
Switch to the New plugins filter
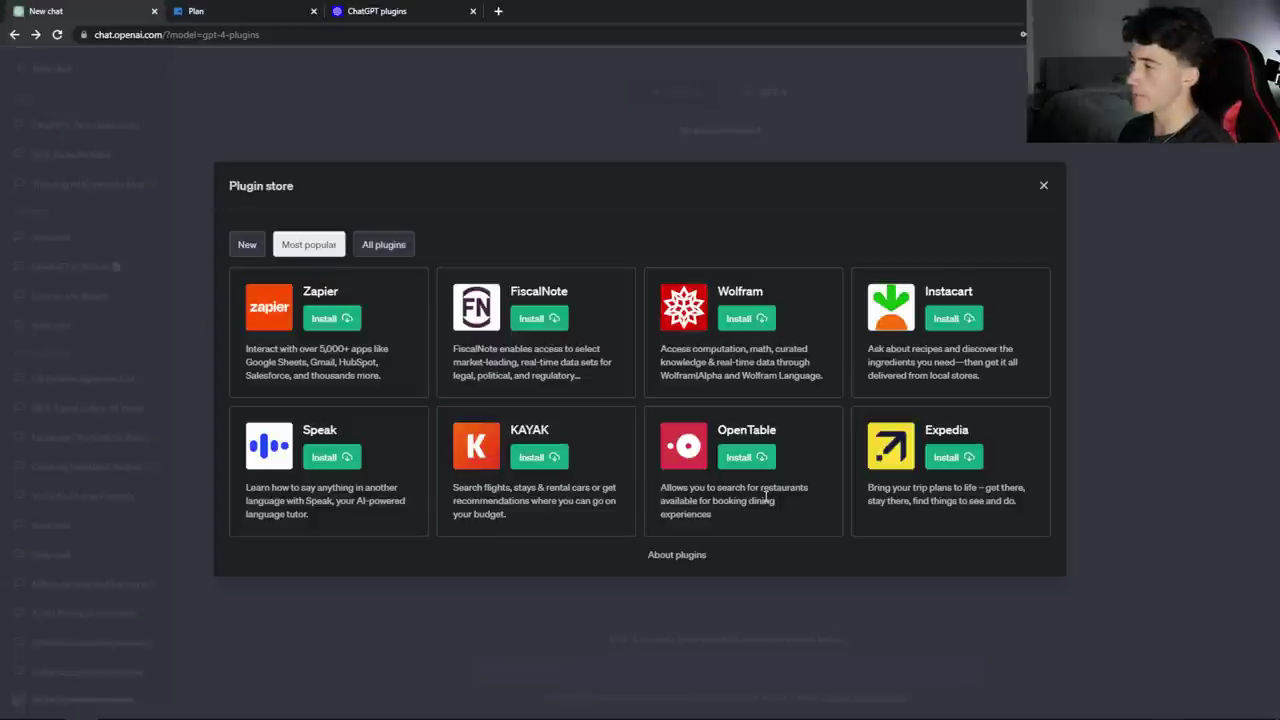247,244
